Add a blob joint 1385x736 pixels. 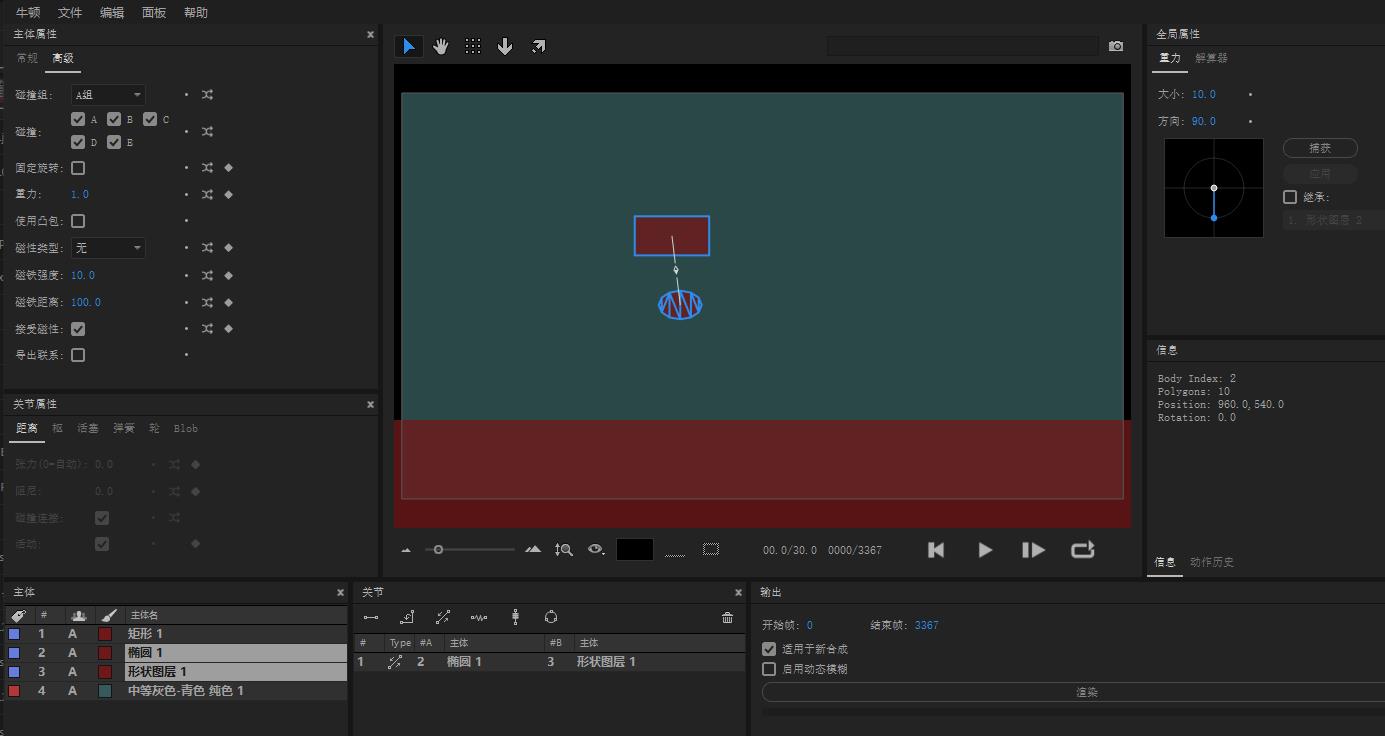point(551,617)
